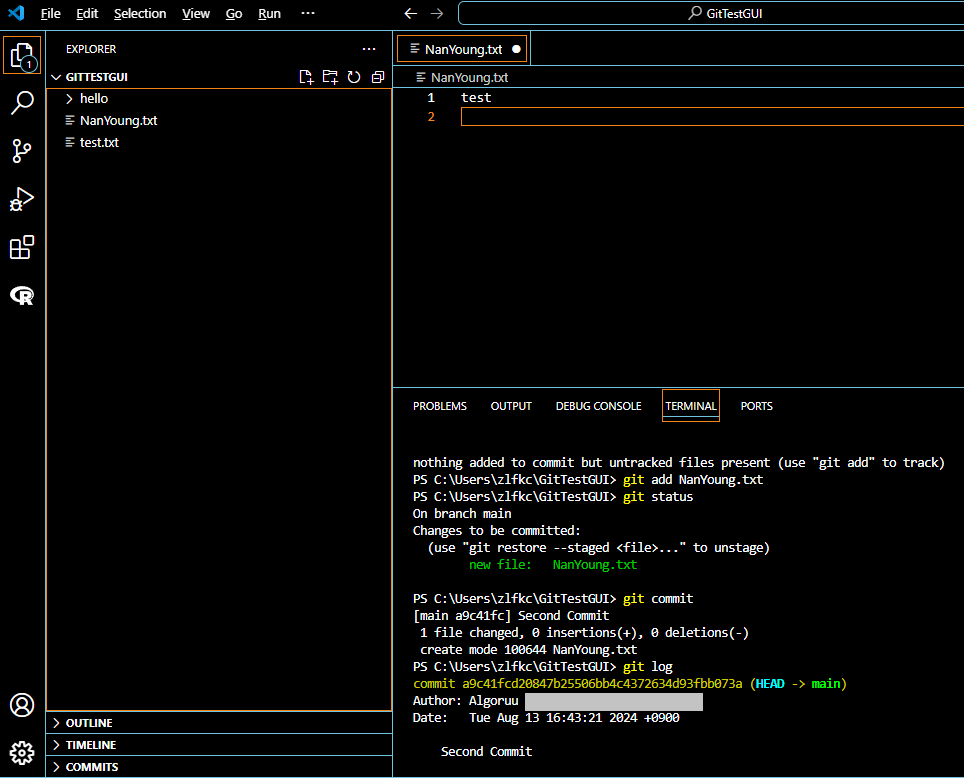964x778 pixels.
Task: Go forward with the right arrow
Action: click(437, 14)
